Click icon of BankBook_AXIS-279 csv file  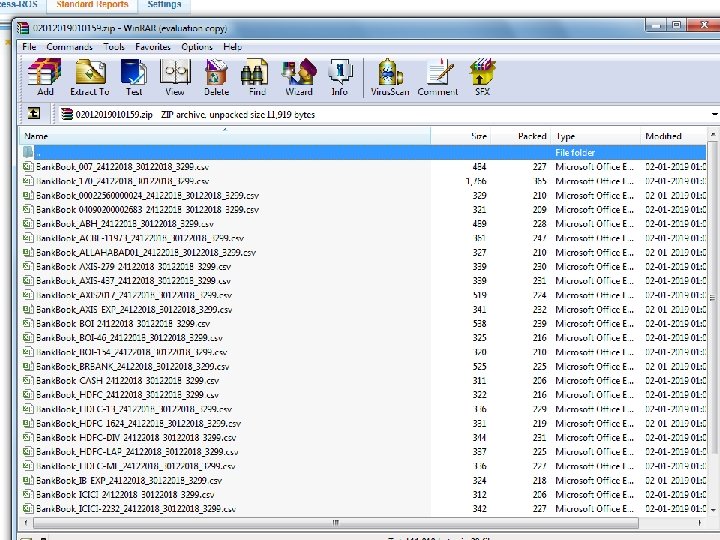(x=28, y=266)
